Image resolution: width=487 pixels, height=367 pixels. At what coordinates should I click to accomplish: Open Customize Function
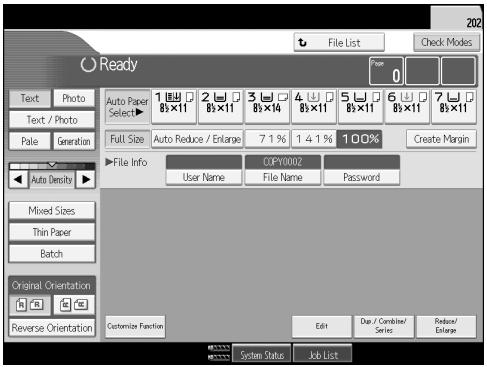(135, 326)
